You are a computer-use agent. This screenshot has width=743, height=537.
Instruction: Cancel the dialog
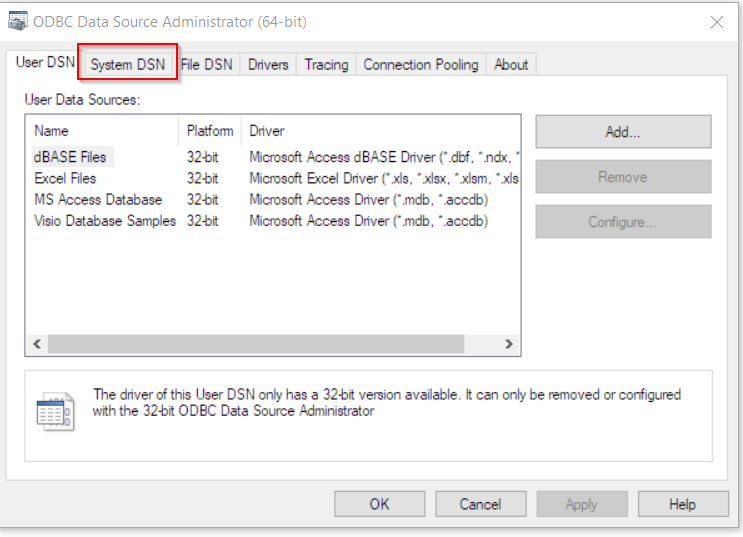[x=480, y=504]
